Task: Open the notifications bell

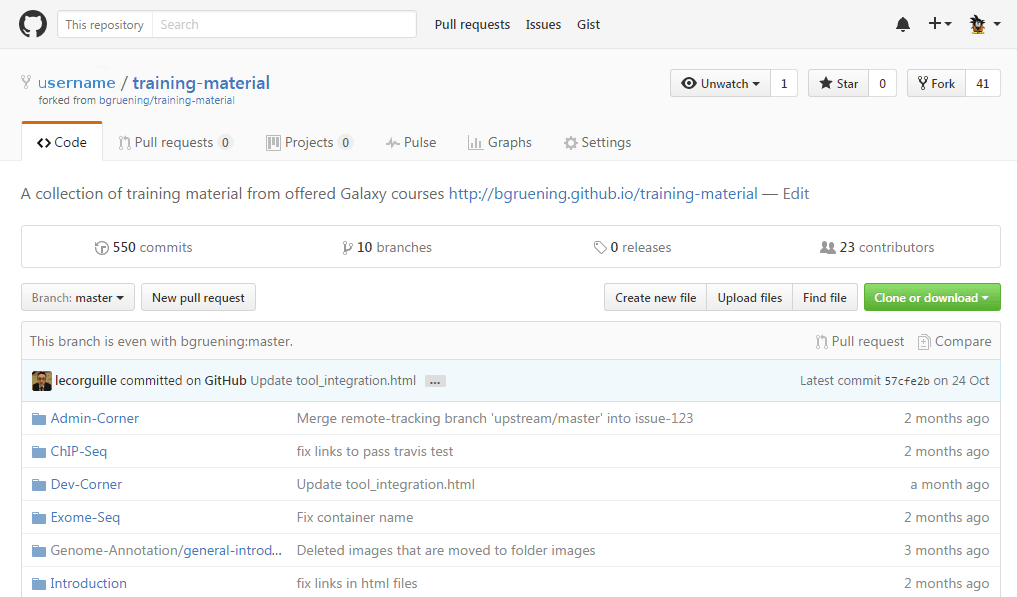Action: [x=902, y=24]
